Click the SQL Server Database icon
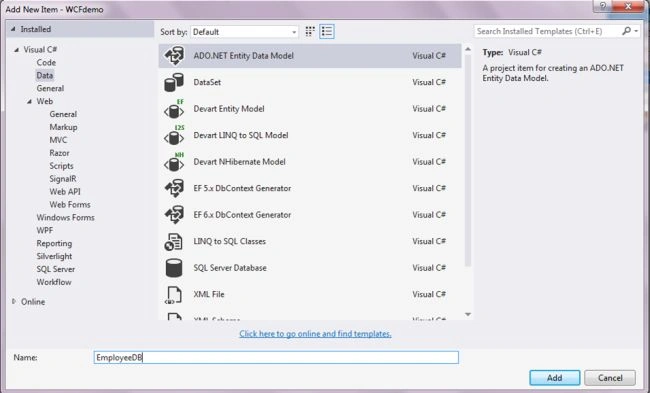 pyautogui.click(x=174, y=268)
